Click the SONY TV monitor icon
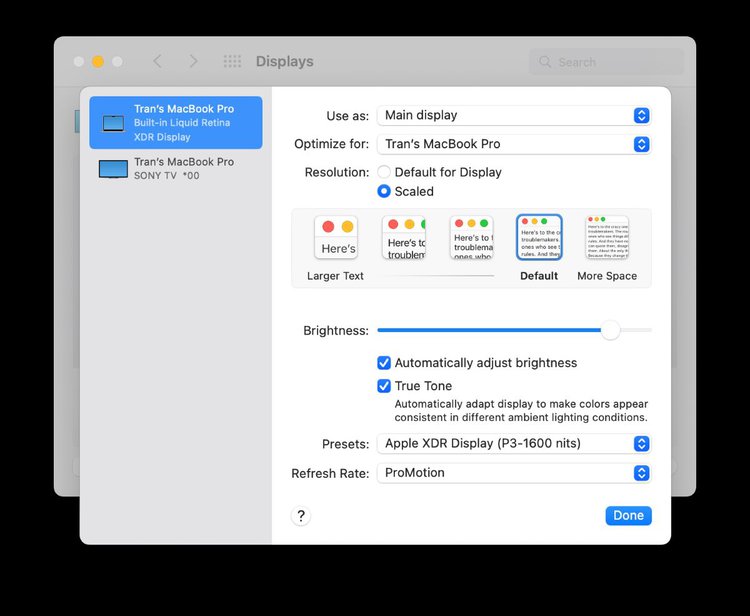Viewport: 750px width, 616px height. point(113,169)
